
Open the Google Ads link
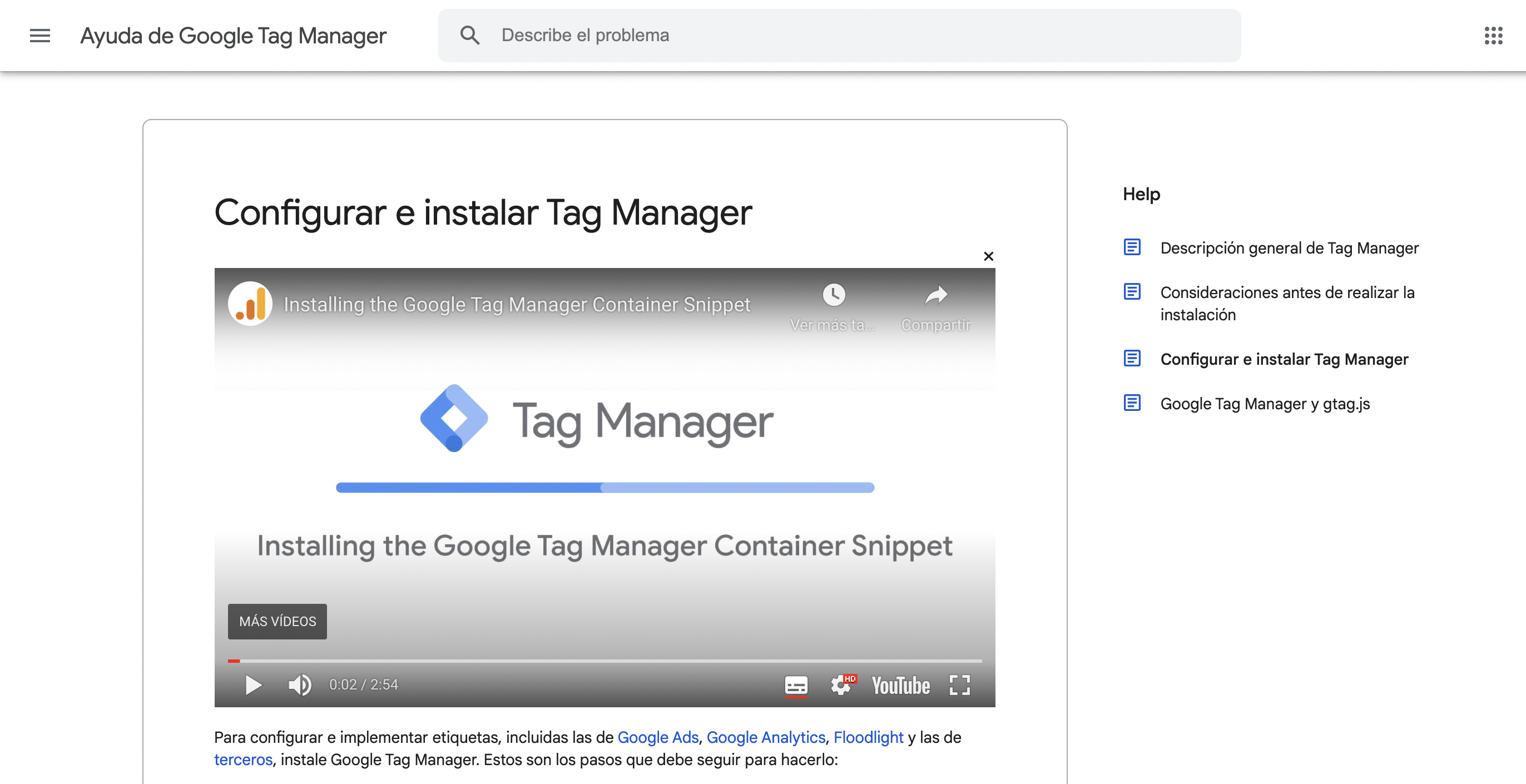[657, 737]
